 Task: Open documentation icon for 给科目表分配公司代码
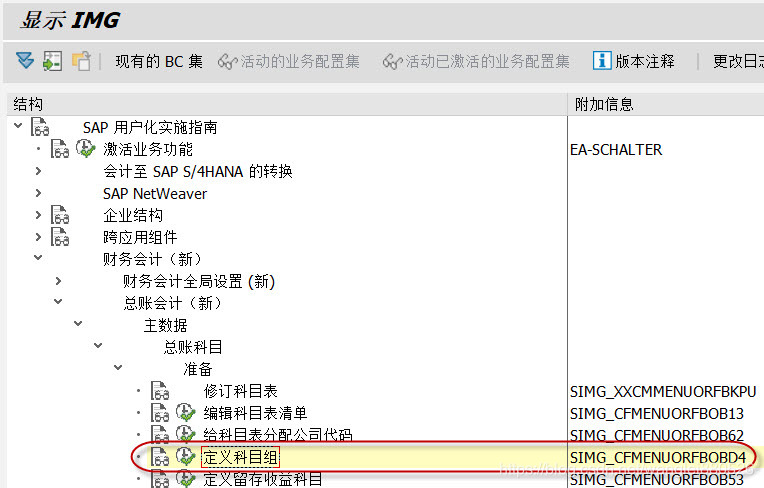pyautogui.click(x=160, y=434)
